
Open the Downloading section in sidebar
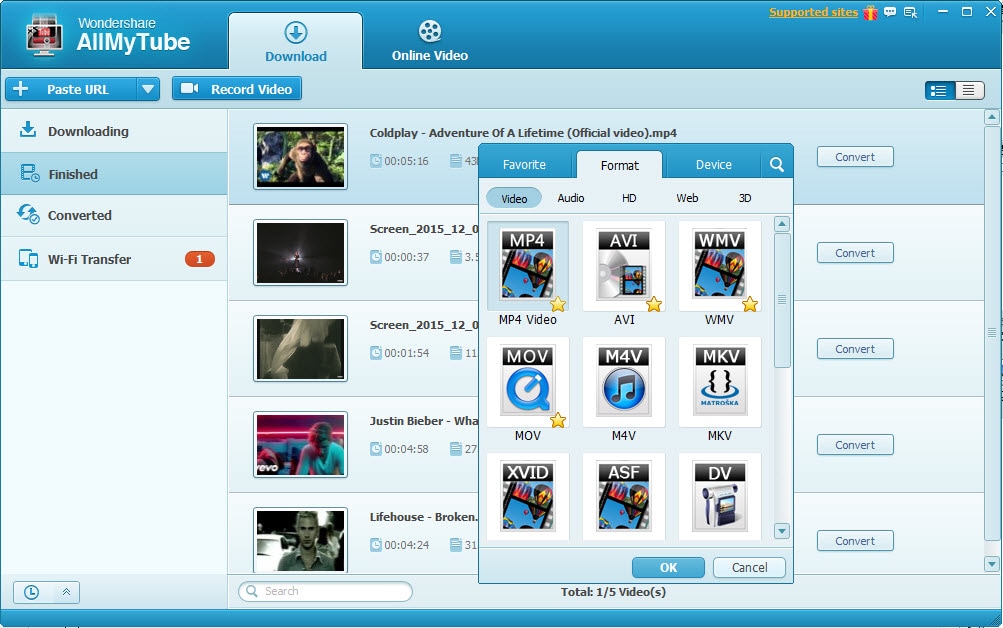click(x=114, y=131)
